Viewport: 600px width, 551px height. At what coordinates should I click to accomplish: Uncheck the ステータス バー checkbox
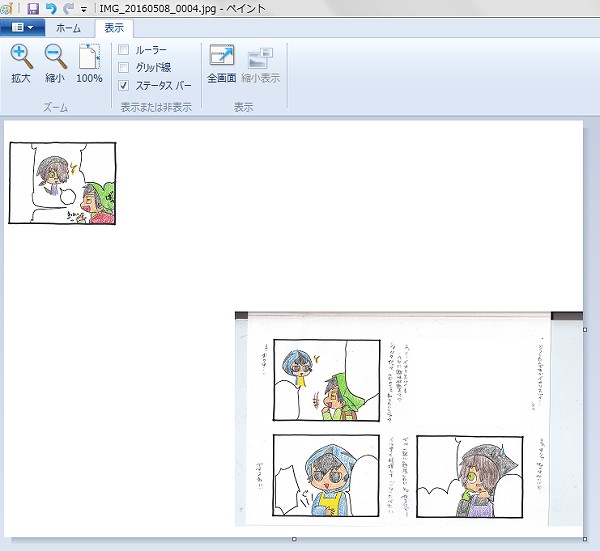pyautogui.click(x=124, y=85)
